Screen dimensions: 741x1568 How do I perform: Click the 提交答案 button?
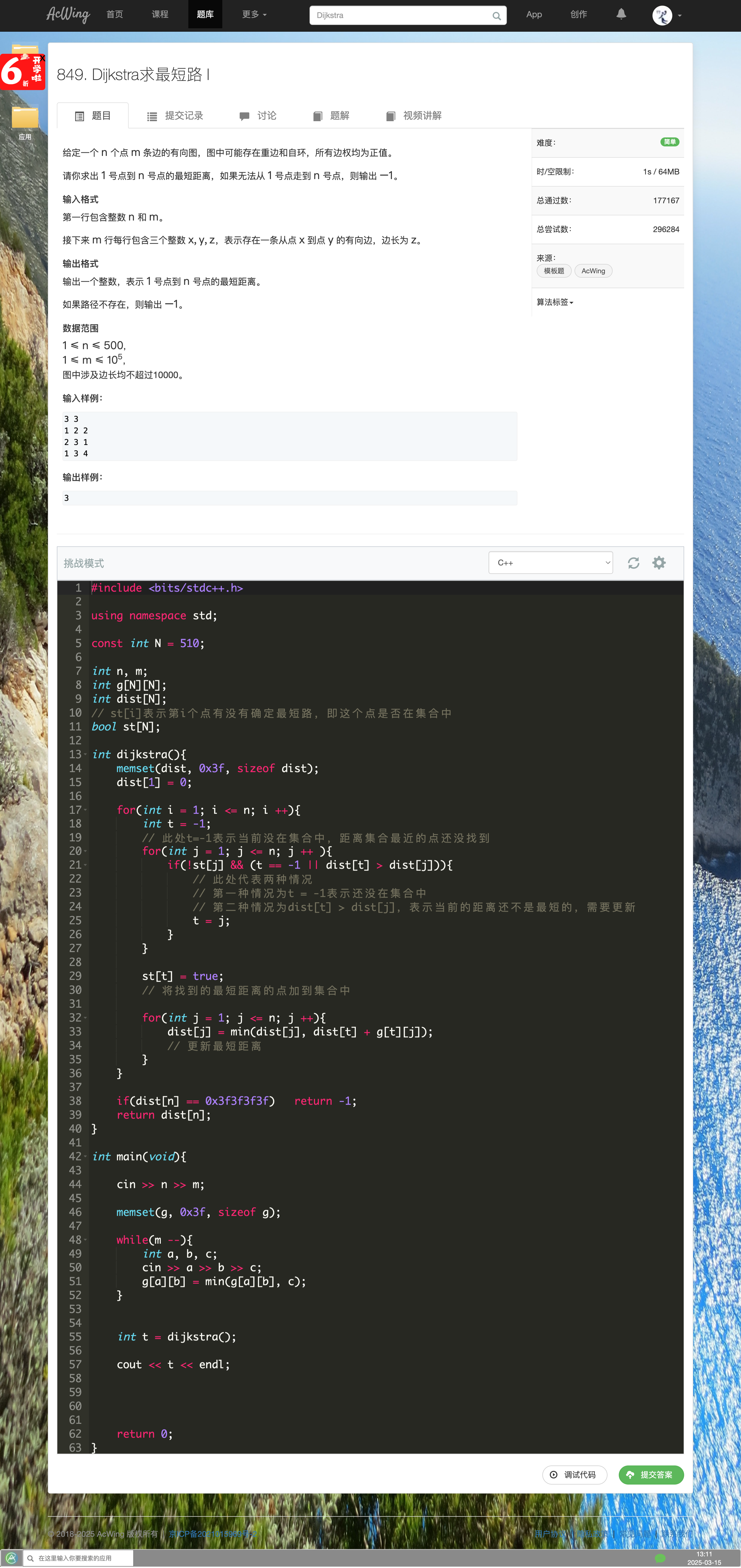651,1475
